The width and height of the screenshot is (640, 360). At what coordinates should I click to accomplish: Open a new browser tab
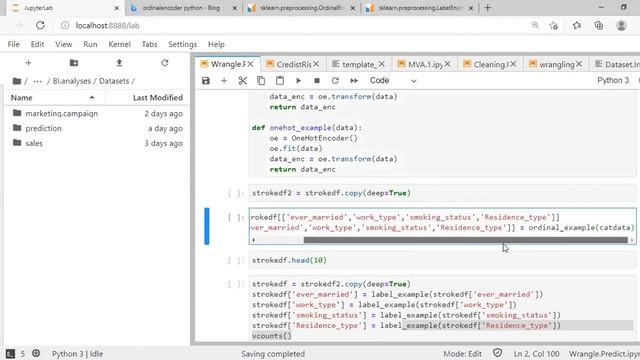[x=488, y=8]
